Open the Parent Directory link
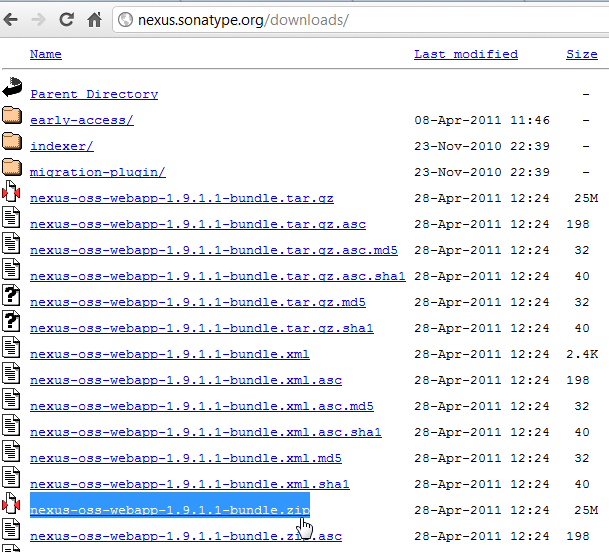This screenshot has width=609, height=552. 94,94
